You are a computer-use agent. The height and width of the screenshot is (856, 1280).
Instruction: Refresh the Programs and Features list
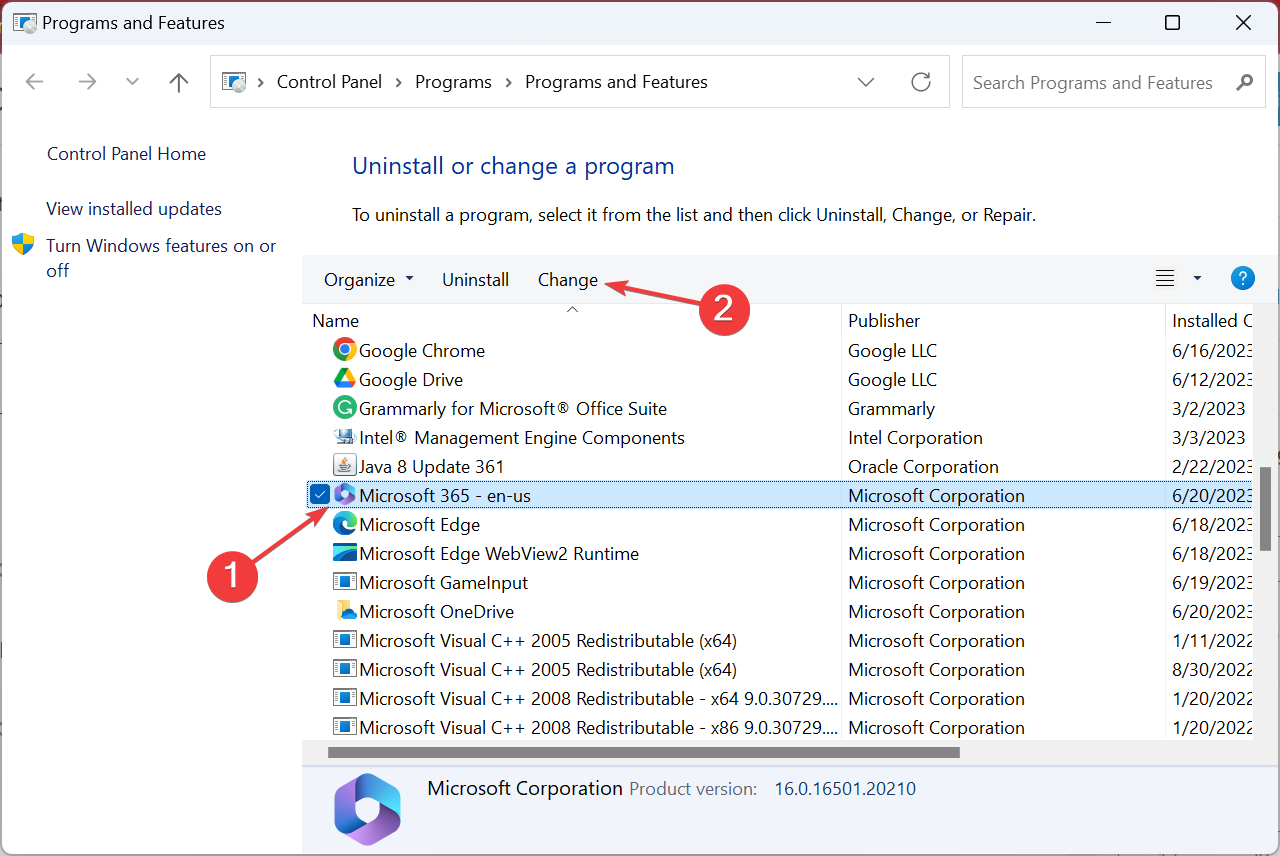(x=921, y=82)
